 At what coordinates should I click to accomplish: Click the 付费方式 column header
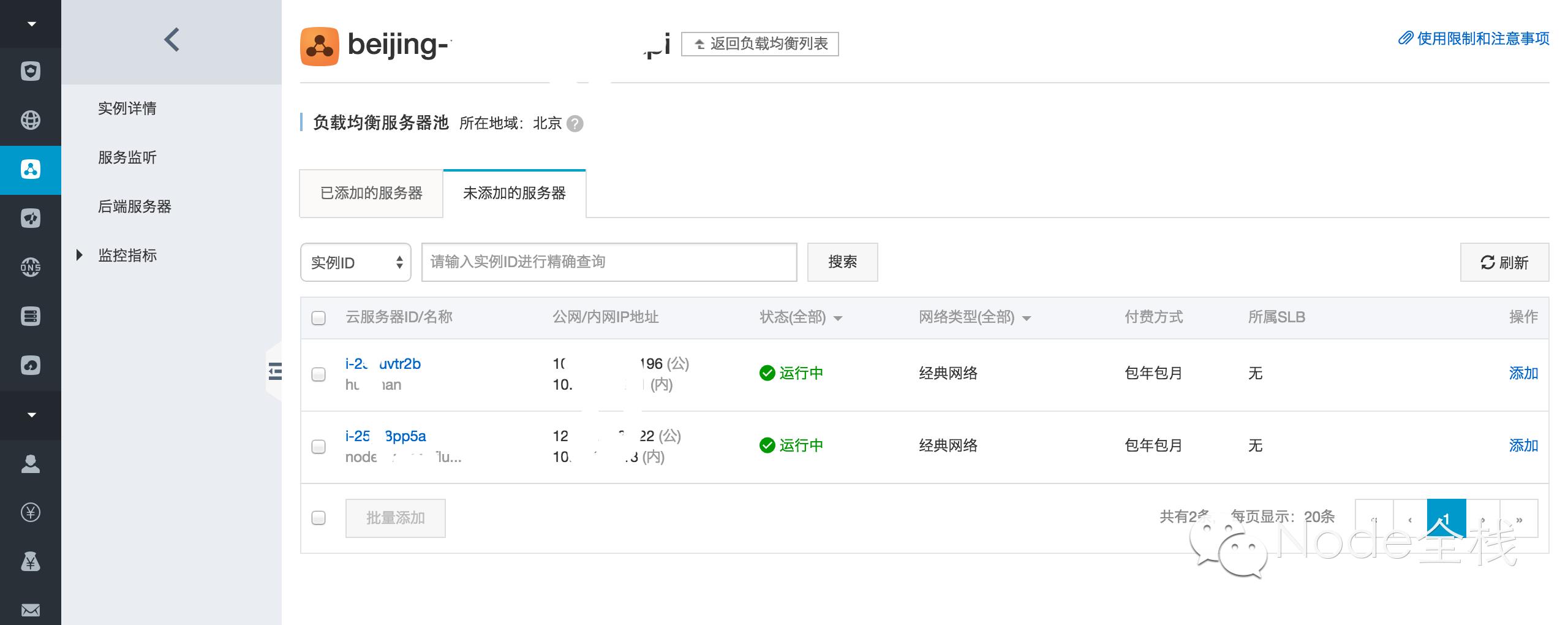[x=1154, y=317]
